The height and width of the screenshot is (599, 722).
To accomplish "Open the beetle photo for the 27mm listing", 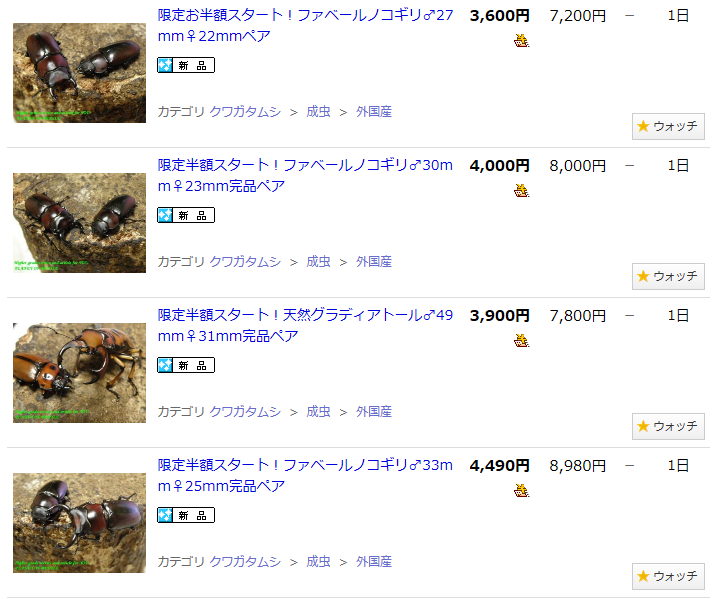I will [79, 73].
